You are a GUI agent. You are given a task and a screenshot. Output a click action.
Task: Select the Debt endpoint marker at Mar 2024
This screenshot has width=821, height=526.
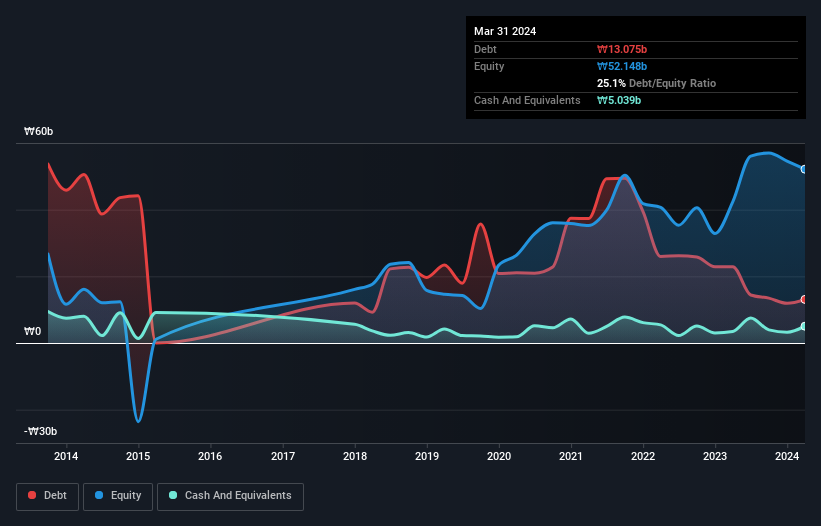[x=804, y=299]
